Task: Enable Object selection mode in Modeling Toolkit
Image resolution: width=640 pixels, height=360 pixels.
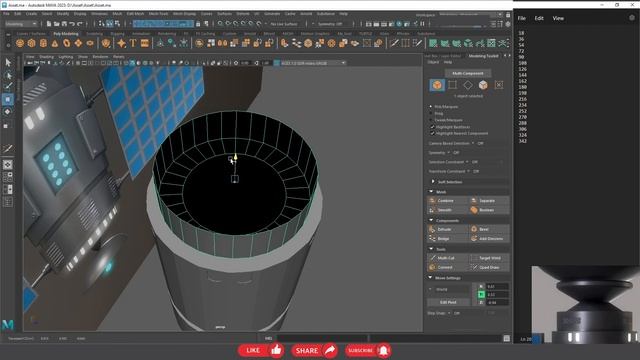Action: [437, 85]
